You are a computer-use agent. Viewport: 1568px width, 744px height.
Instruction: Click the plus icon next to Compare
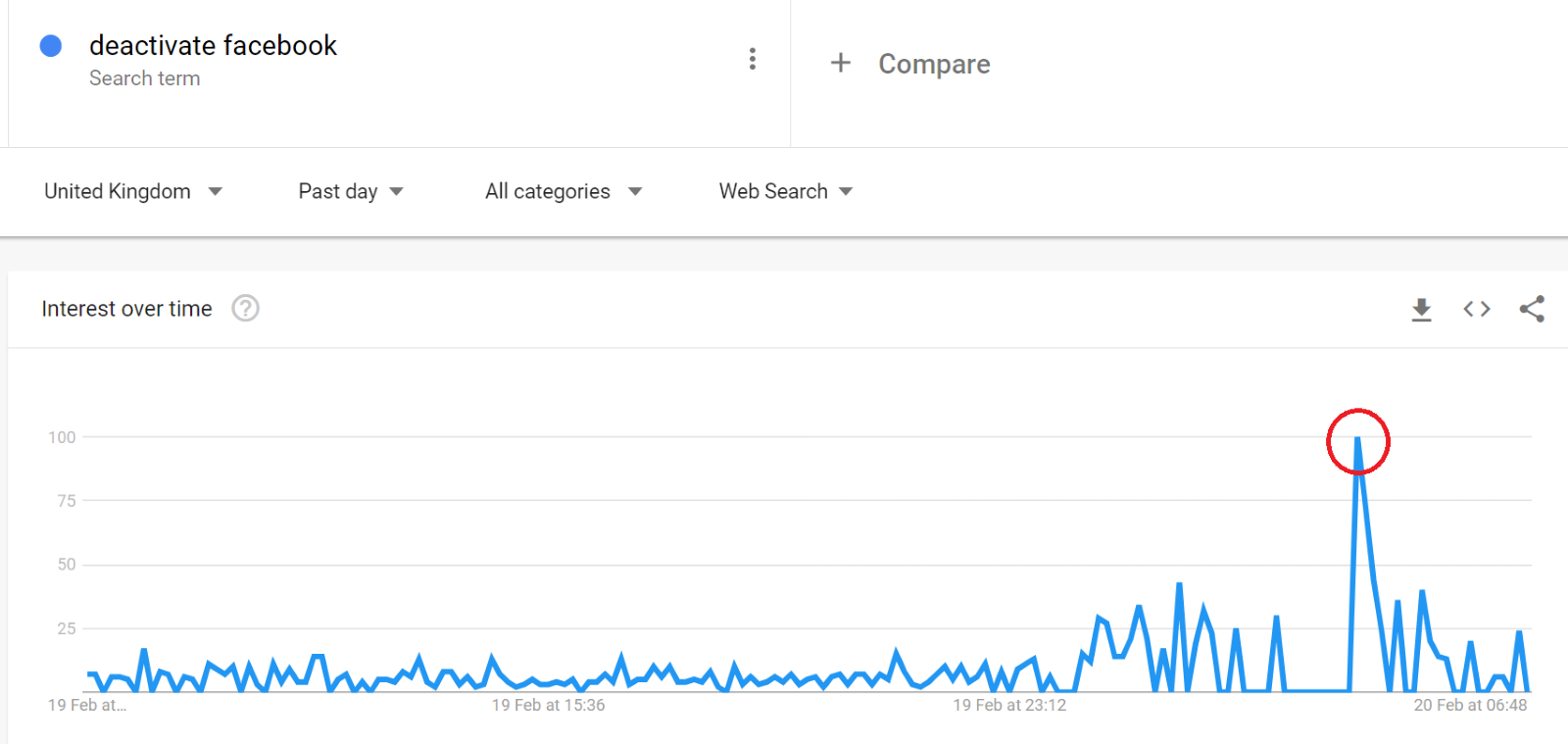[x=840, y=63]
